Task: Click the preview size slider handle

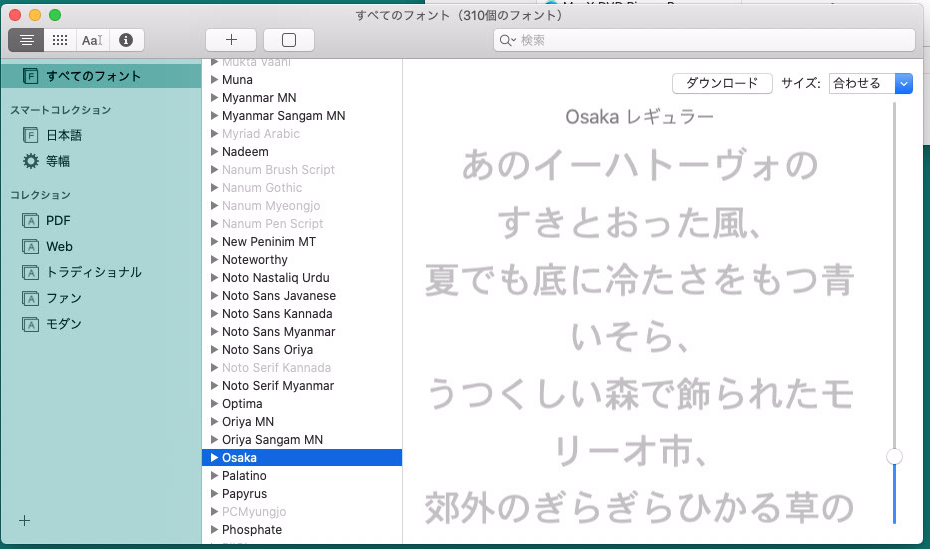Action: tap(894, 456)
